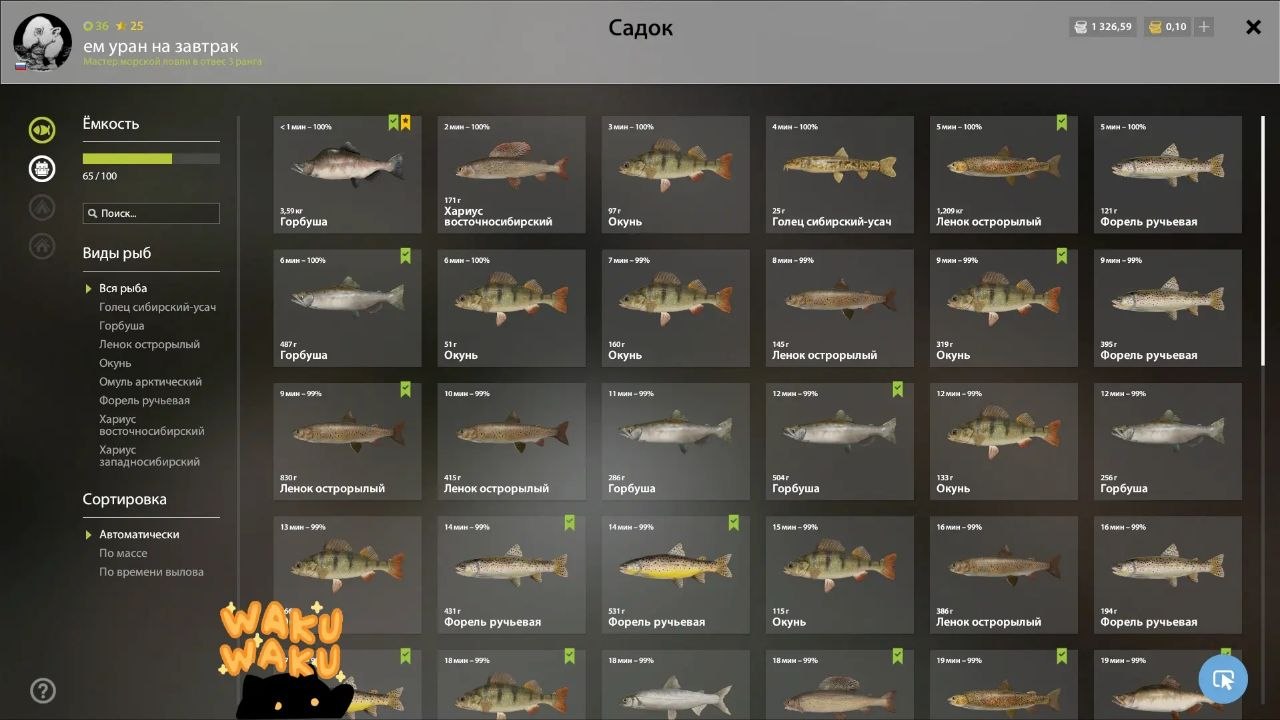Open the Голец сибирский-усач fish card
Screen dimensions: 1280x720
tap(840, 174)
